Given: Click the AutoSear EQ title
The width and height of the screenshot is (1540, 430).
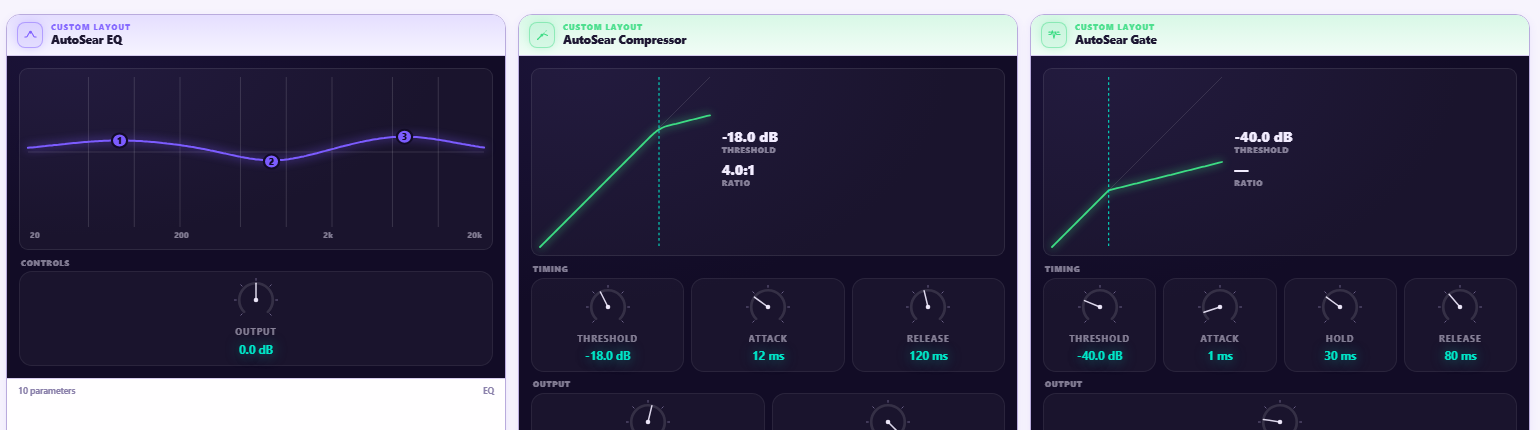Looking at the screenshot, I should pos(87,41).
